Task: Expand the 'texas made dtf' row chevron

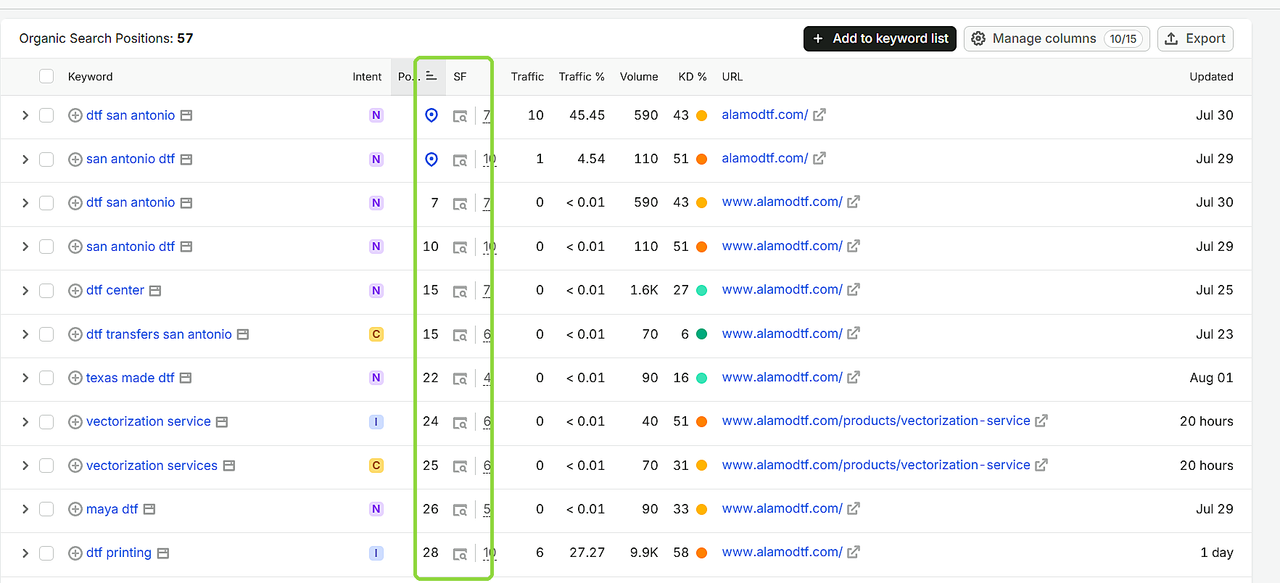Action: click(25, 378)
